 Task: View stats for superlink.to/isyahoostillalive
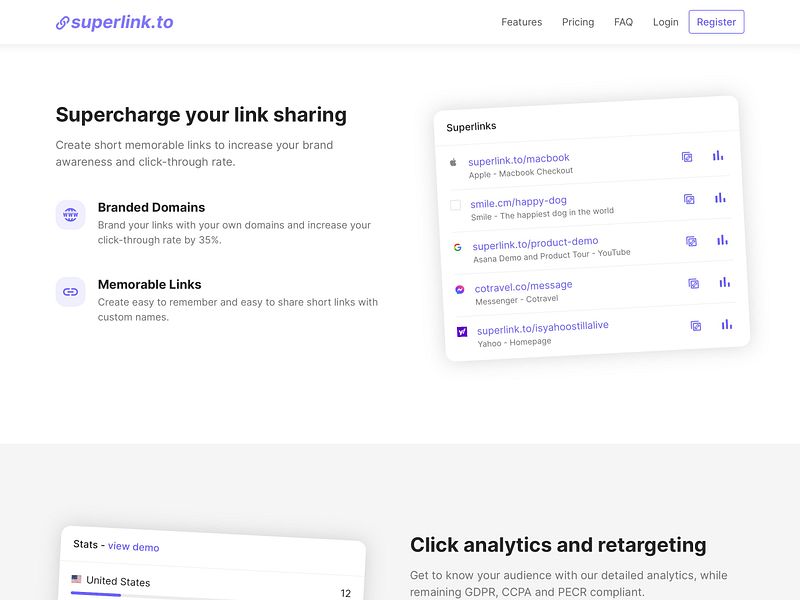coord(727,324)
